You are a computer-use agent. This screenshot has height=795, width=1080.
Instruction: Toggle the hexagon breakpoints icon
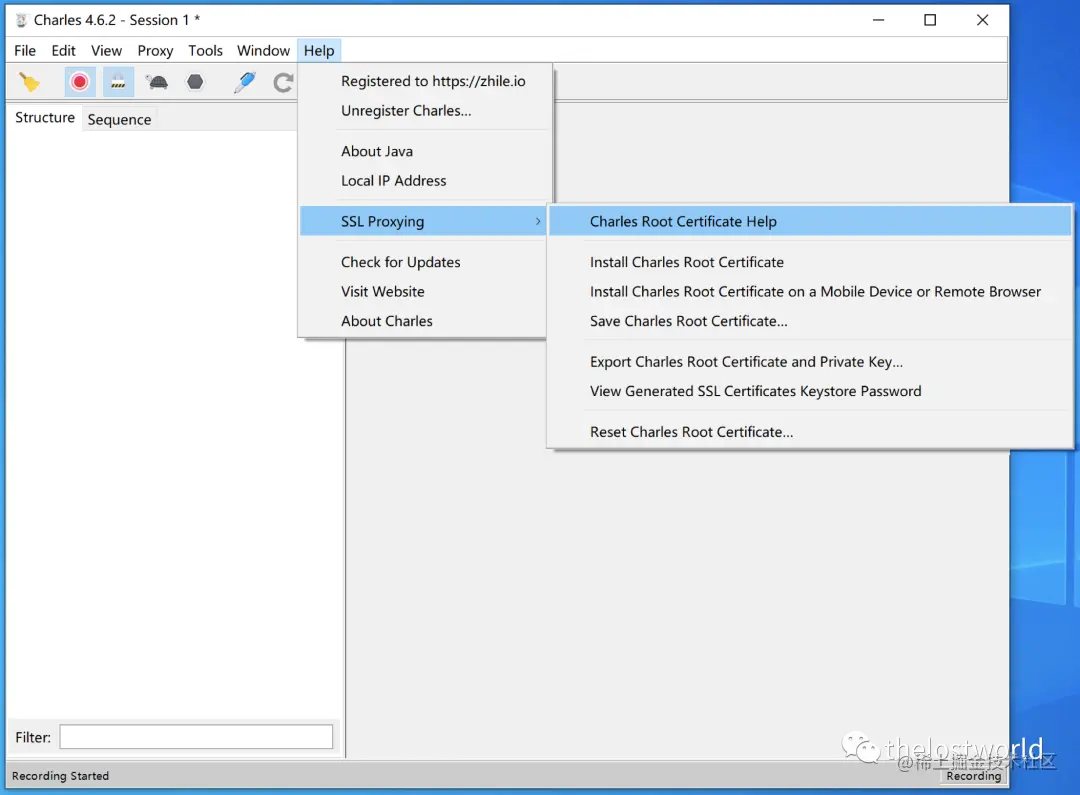click(x=196, y=82)
